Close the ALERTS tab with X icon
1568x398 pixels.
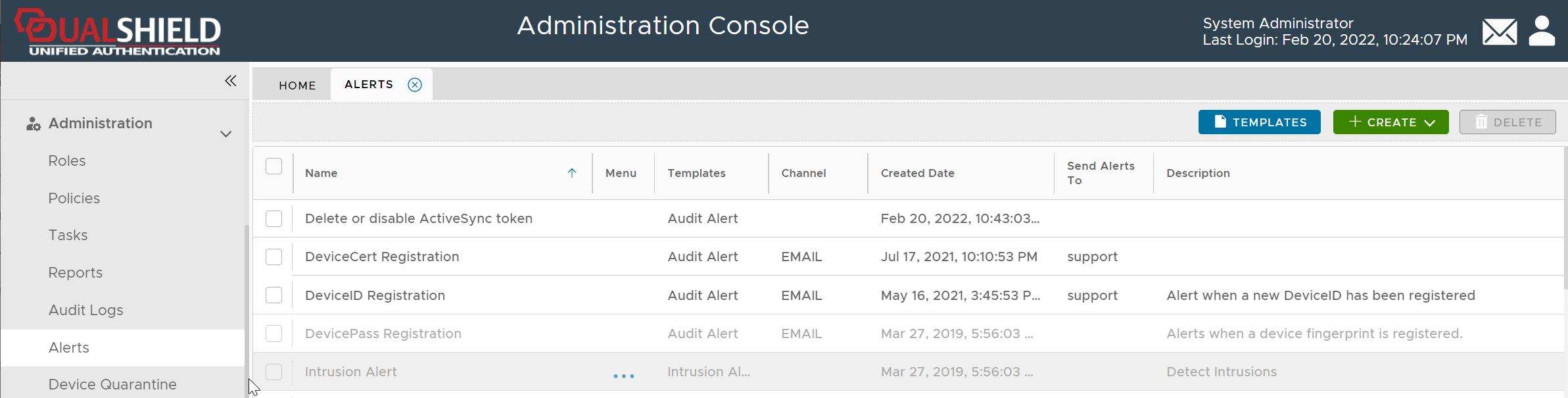coord(415,85)
